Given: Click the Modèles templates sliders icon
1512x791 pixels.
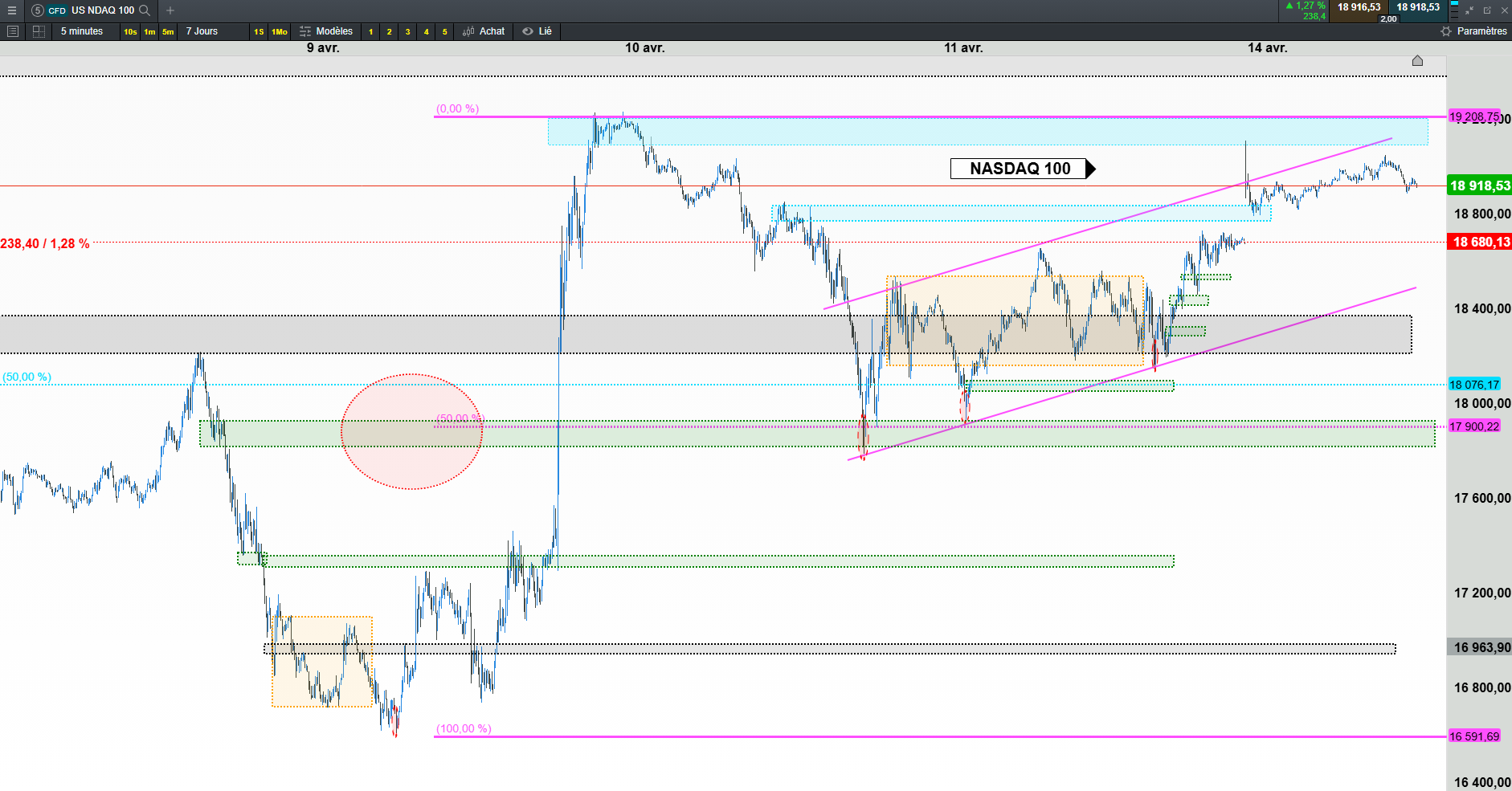Looking at the screenshot, I should tap(305, 31).
